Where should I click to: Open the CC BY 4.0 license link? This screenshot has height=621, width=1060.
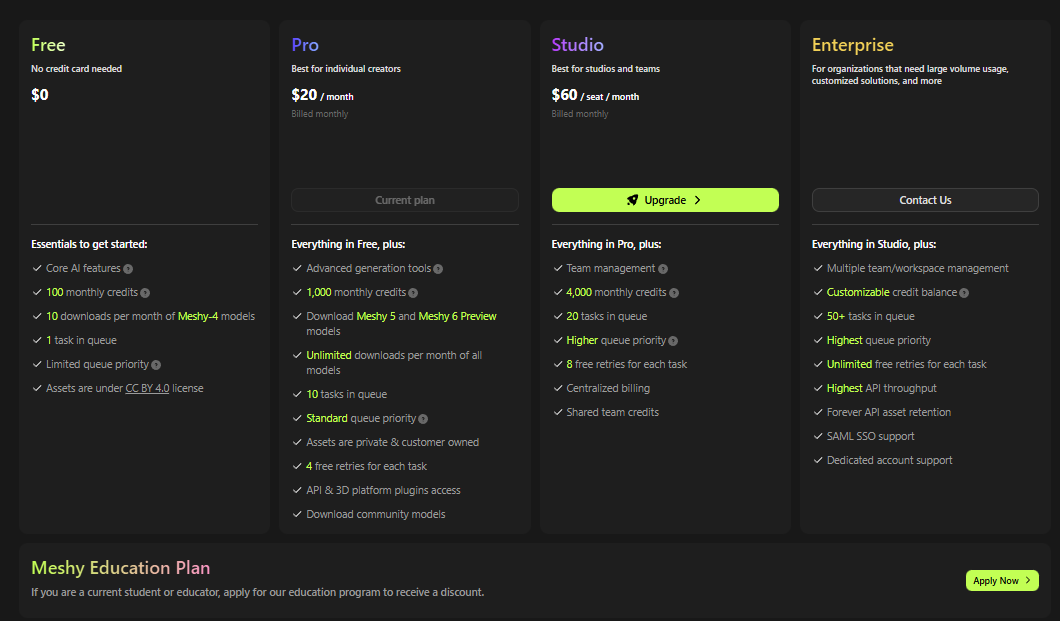[147, 388]
